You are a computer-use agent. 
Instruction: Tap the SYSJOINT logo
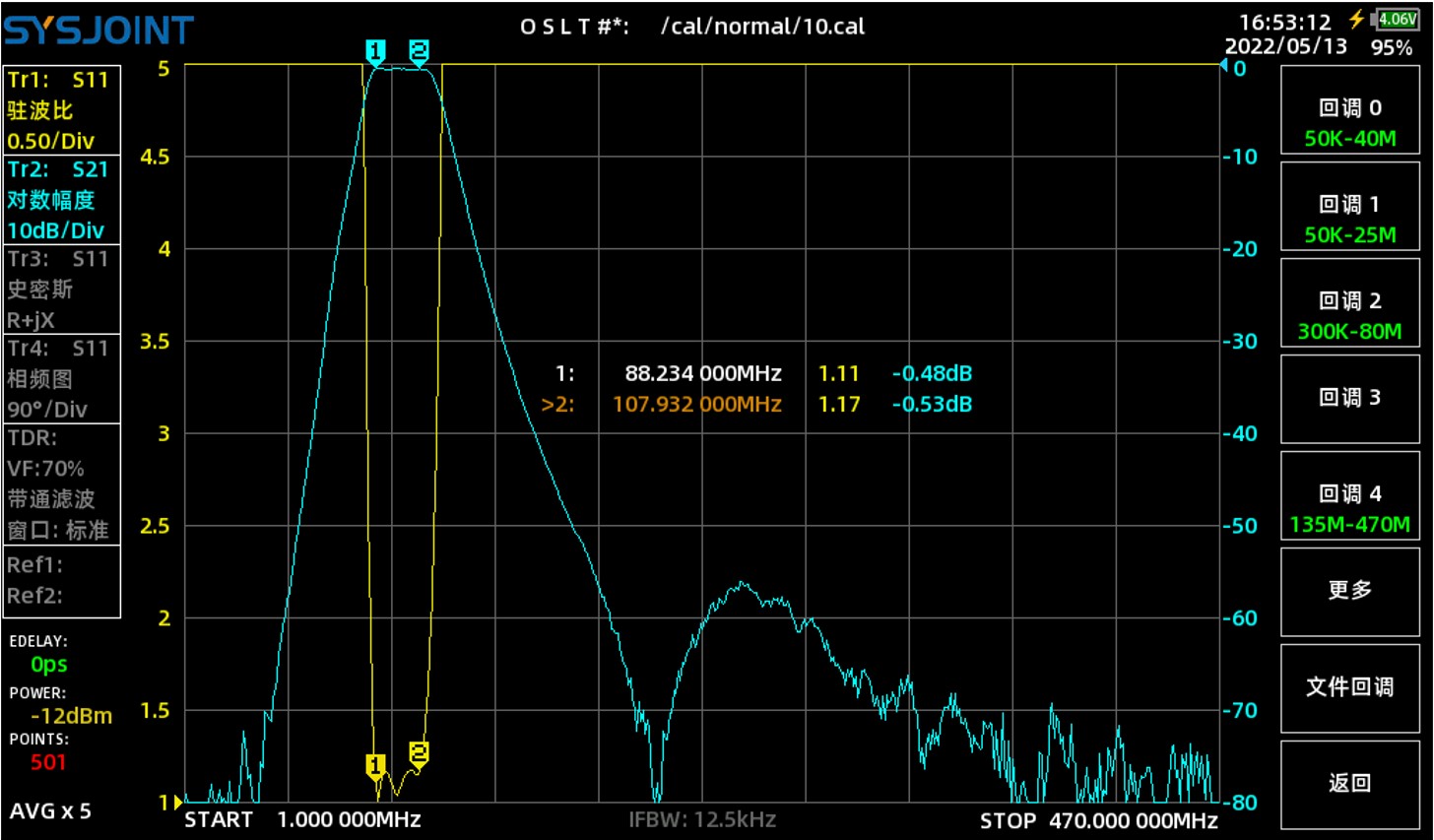(x=98, y=31)
